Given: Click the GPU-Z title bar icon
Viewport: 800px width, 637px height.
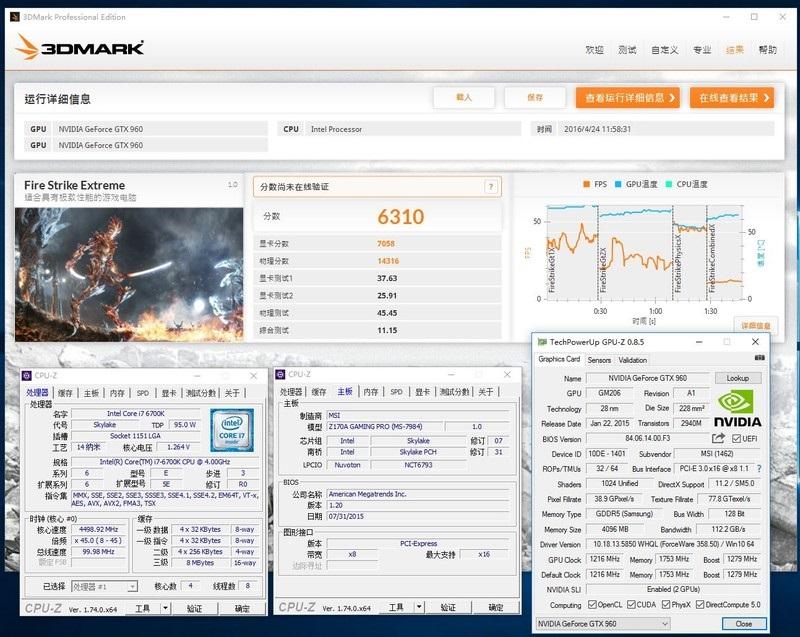Looking at the screenshot, I should (x=542, y=342).
